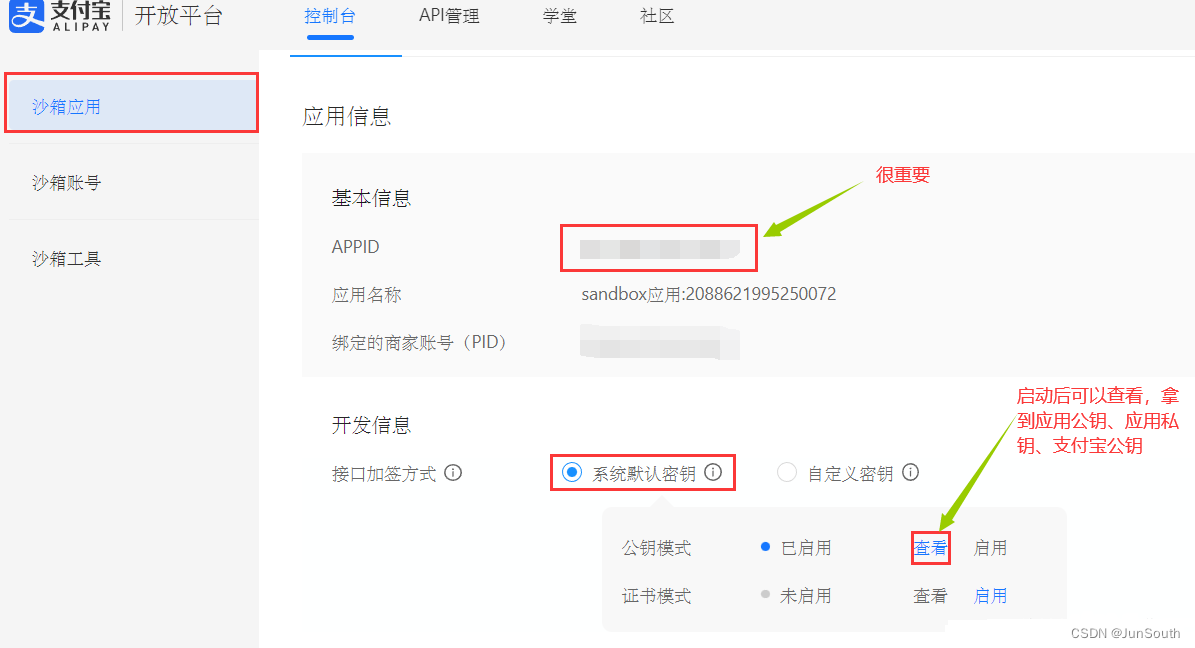Click the APPID label

click(355, 247)
